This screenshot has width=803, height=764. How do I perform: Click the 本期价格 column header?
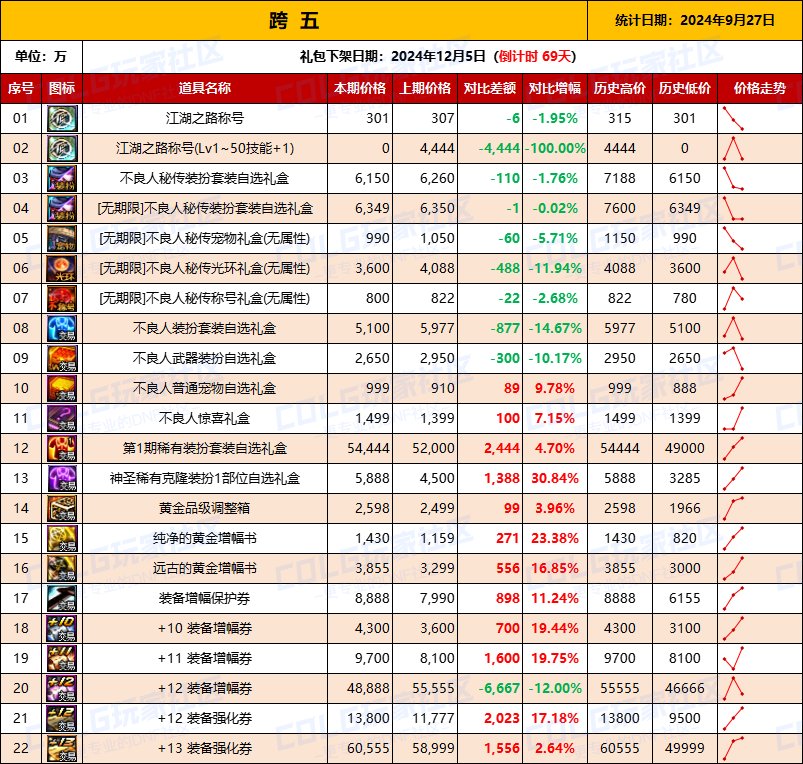pyautogui.click(x=360, y=89)
